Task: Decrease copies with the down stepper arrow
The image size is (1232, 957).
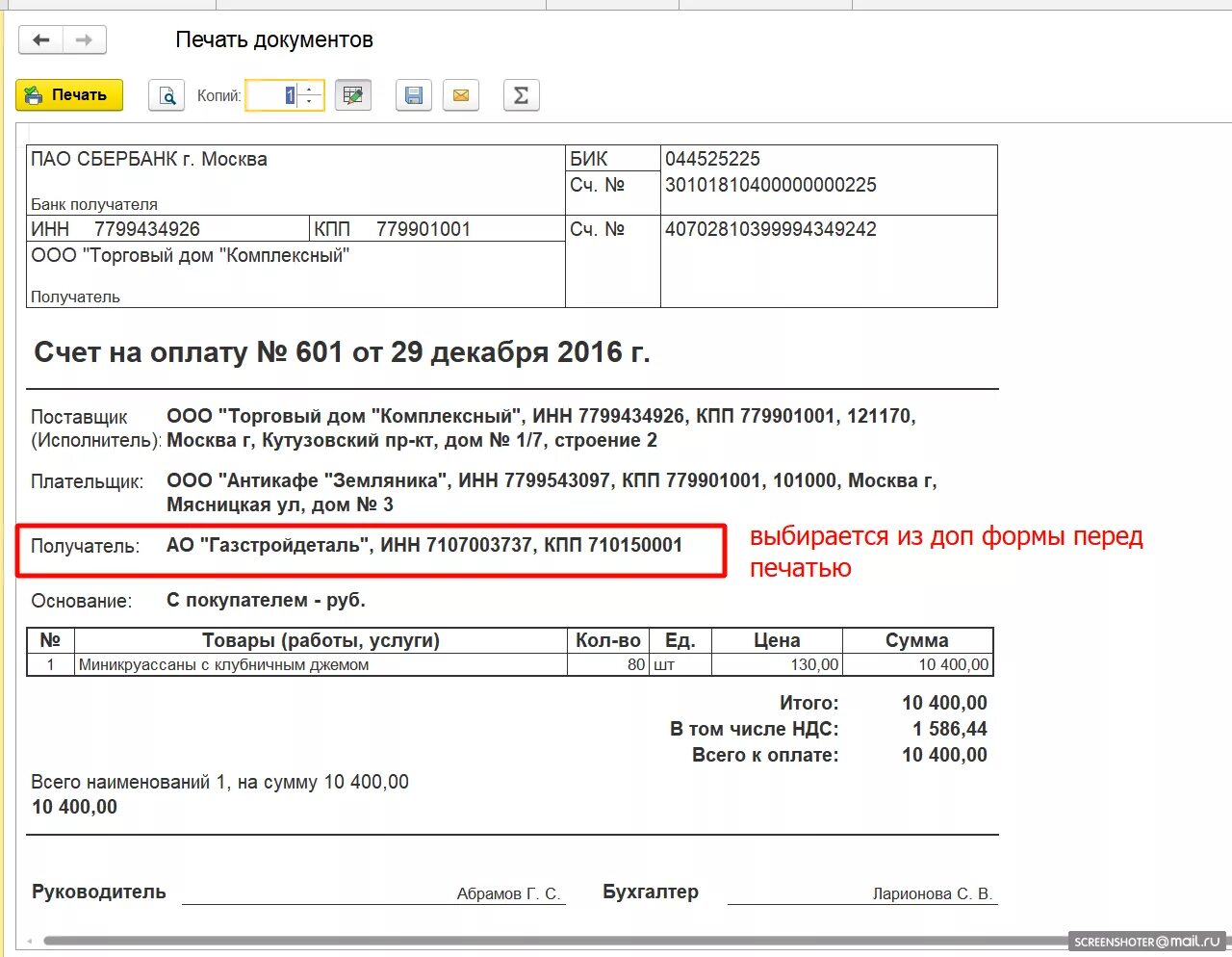Action: point(310,101)
